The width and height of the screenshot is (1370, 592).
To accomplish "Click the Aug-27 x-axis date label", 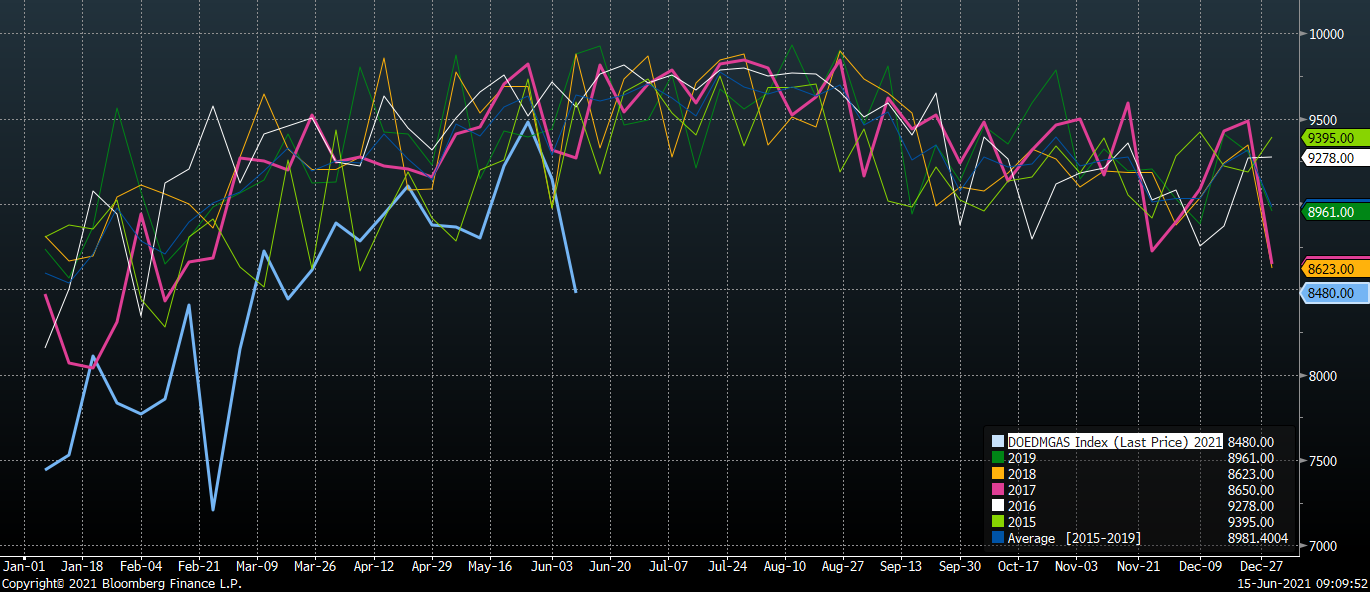I will click(x=842, y=566).
